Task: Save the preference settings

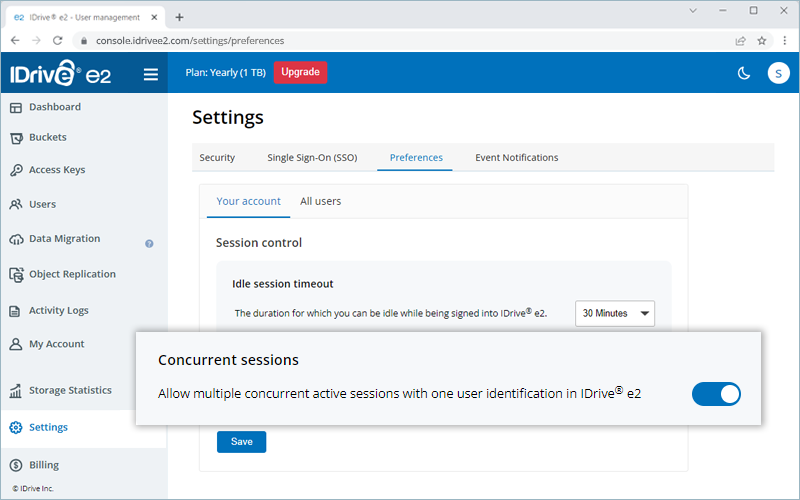Action: pos(241,442)
